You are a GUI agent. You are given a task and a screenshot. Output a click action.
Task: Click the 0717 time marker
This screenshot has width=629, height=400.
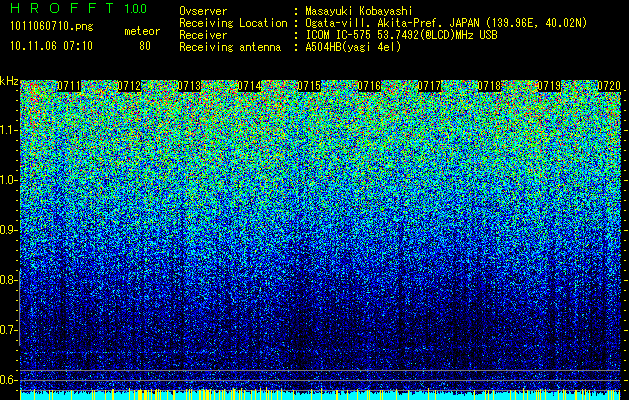(x=429, y=86)
